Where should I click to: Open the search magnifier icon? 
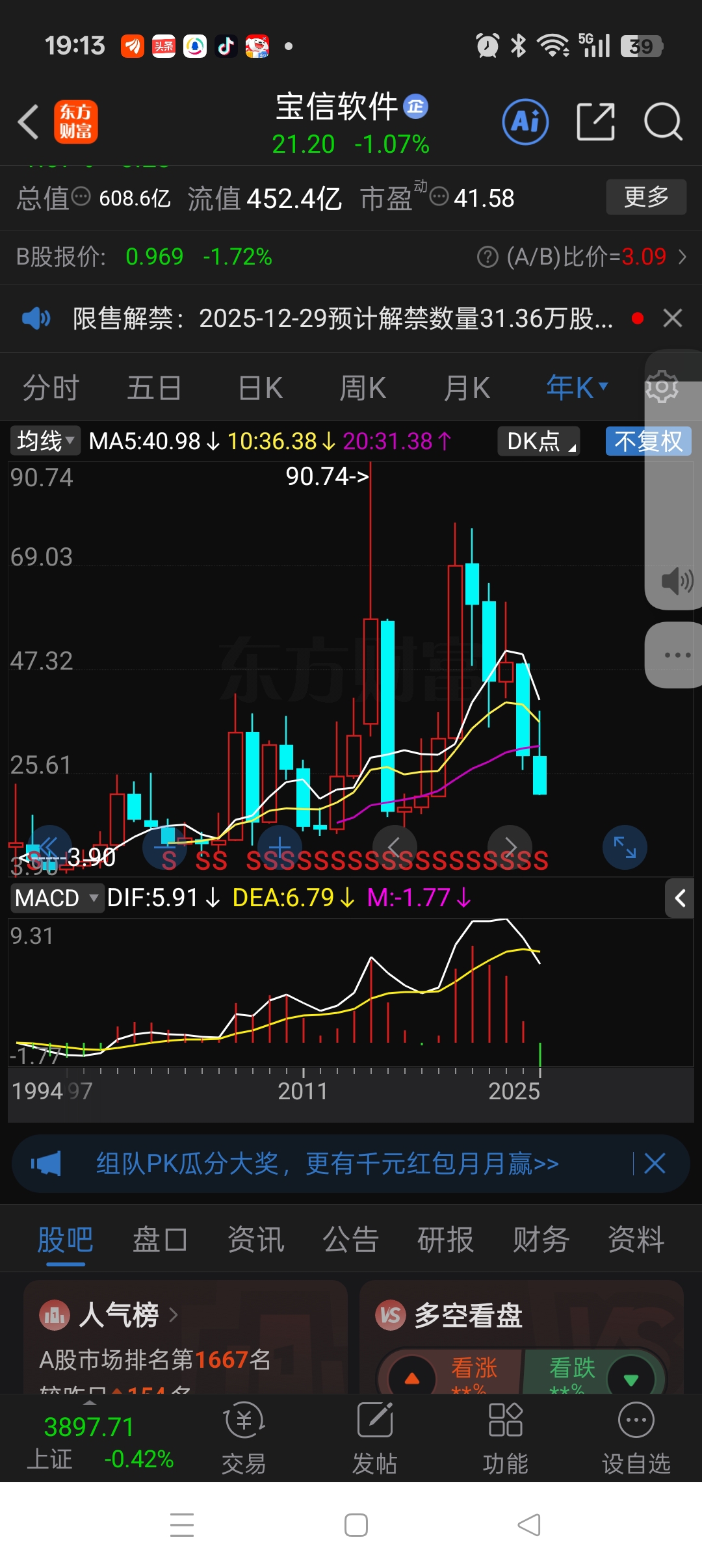coord(663,122)
